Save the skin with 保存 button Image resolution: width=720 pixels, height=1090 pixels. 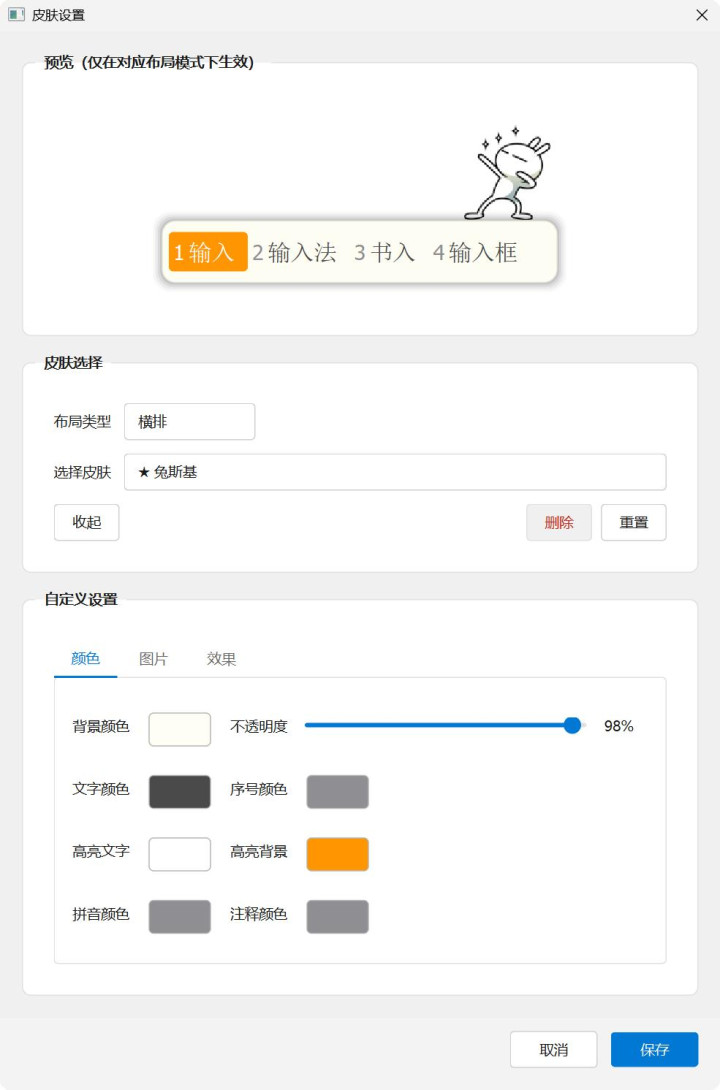click(x=654, y=1049)
